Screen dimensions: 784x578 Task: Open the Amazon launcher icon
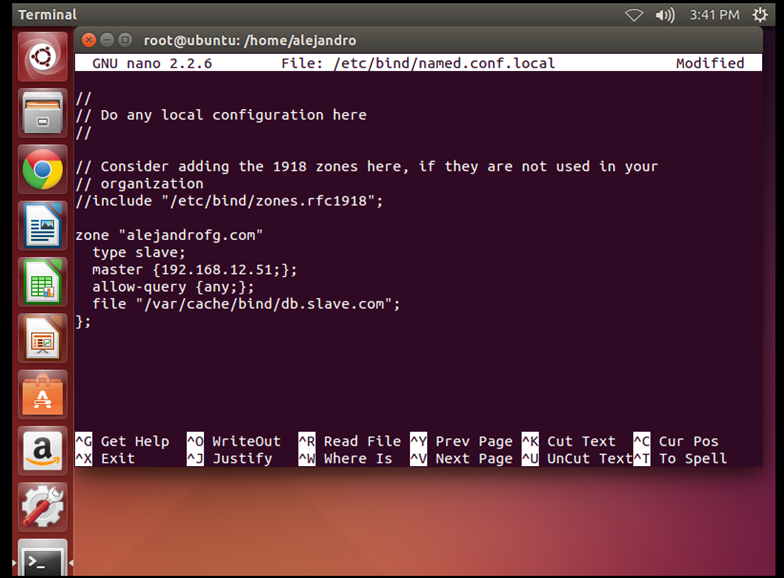pyautogui.click(x=42, y=451)
